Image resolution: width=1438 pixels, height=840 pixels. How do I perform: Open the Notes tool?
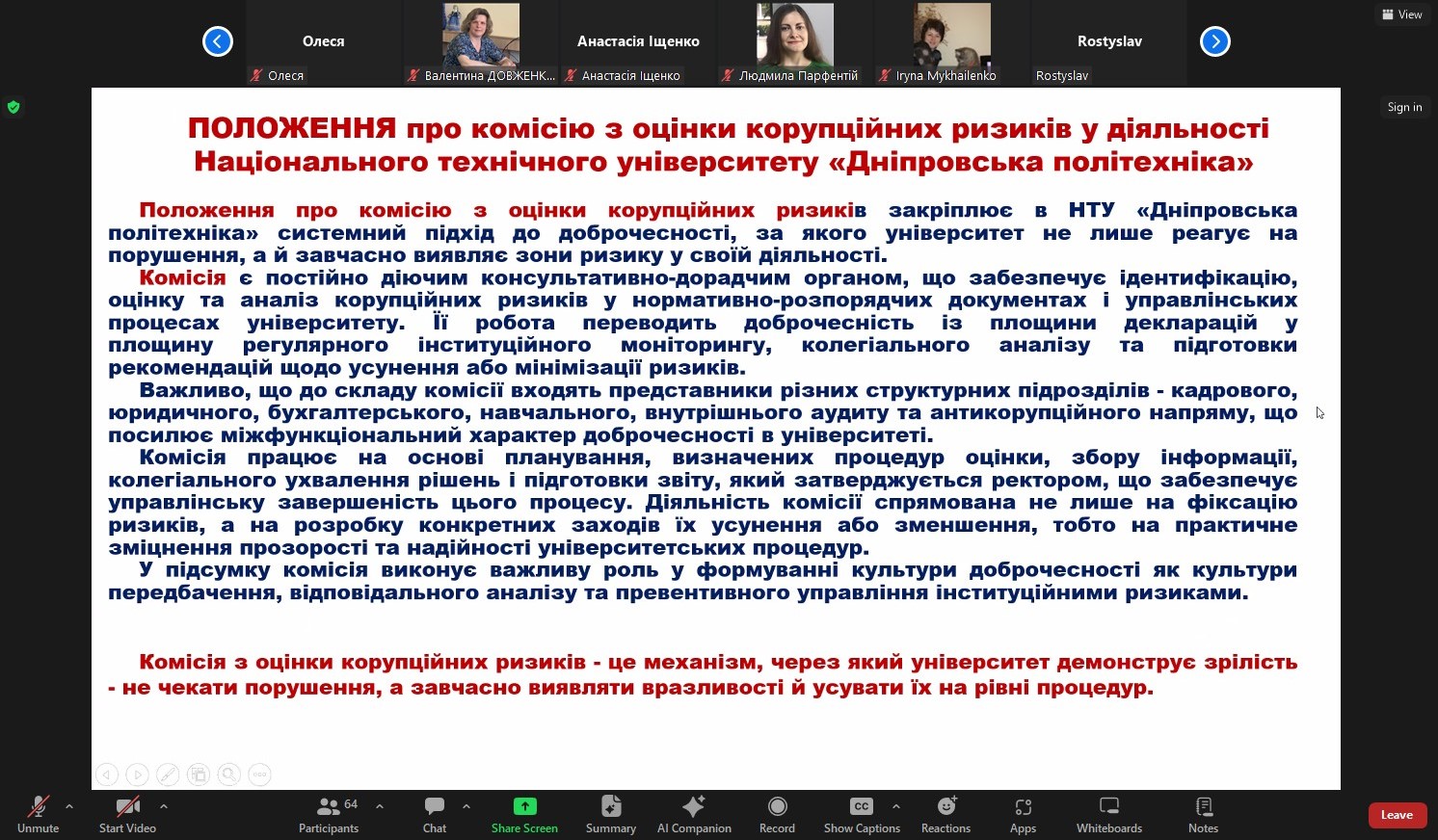point(1204,814)
